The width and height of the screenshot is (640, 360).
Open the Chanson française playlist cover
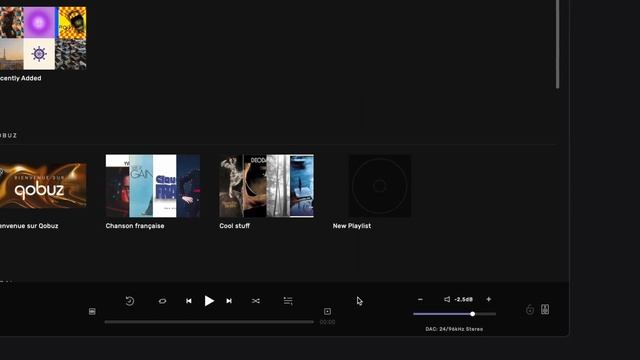click(x=153, y=186)
